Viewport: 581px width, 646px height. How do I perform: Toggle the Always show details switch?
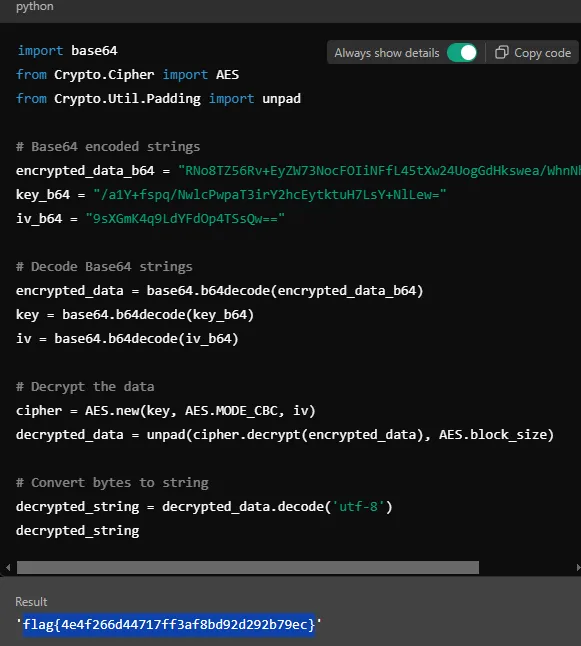click(462, 53)
